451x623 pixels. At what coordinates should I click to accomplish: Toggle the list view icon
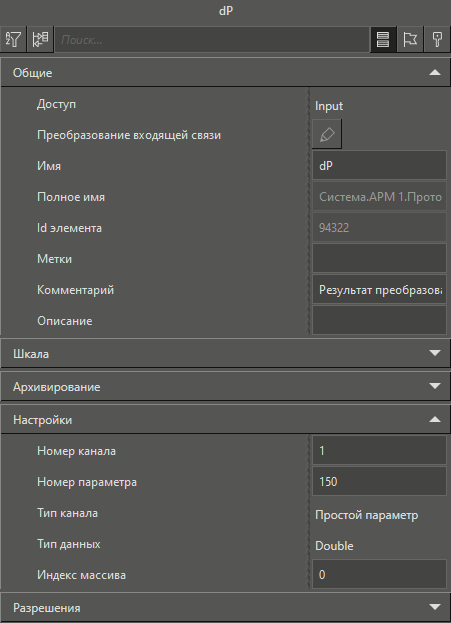(x=383, y=39)
